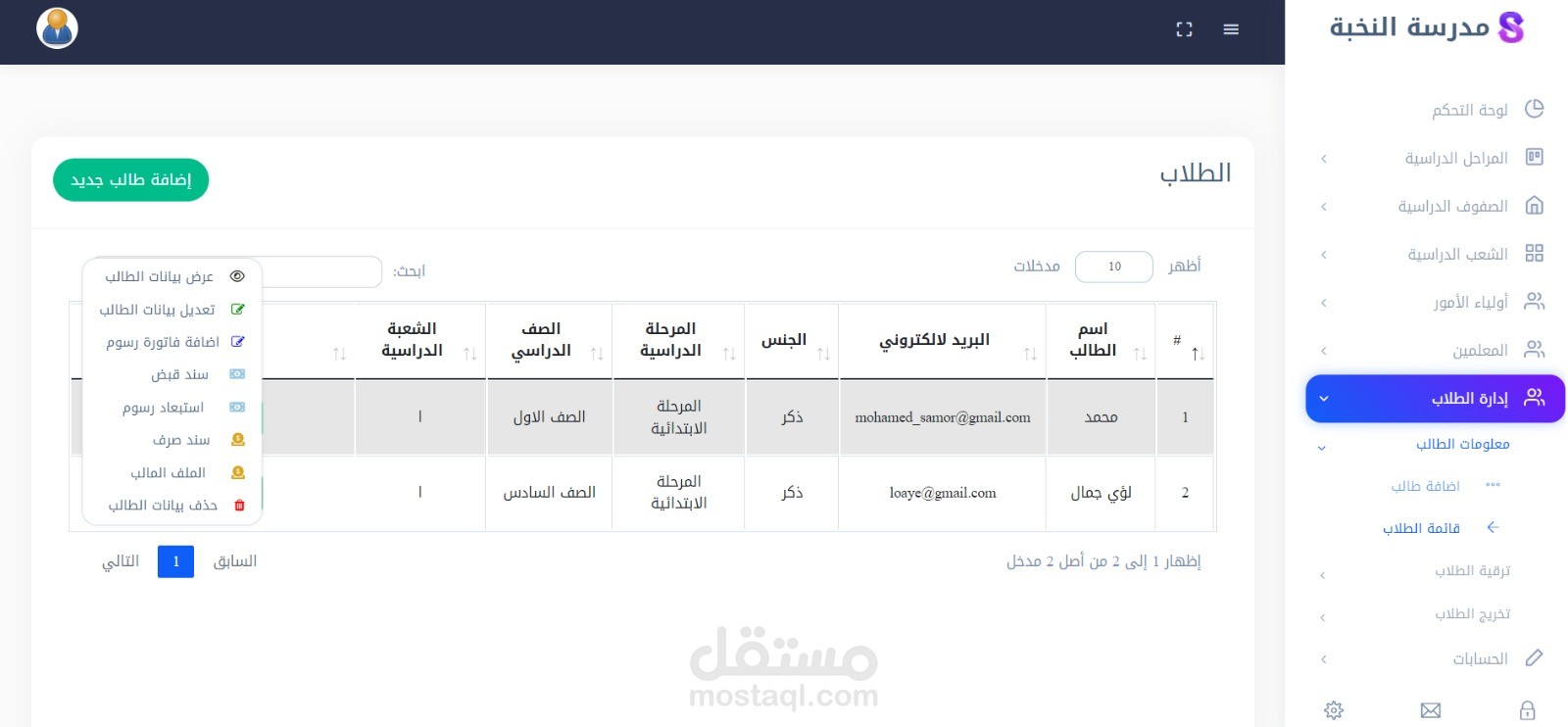Click email cell mohamed_samor@gmail.com
1568x727 pixels.
942,417
